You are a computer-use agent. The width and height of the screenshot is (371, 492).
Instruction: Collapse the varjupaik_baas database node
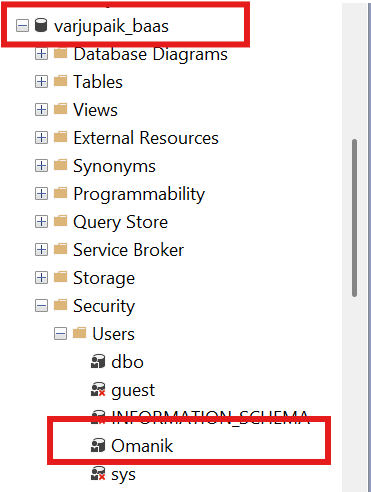tap(22, 26)
